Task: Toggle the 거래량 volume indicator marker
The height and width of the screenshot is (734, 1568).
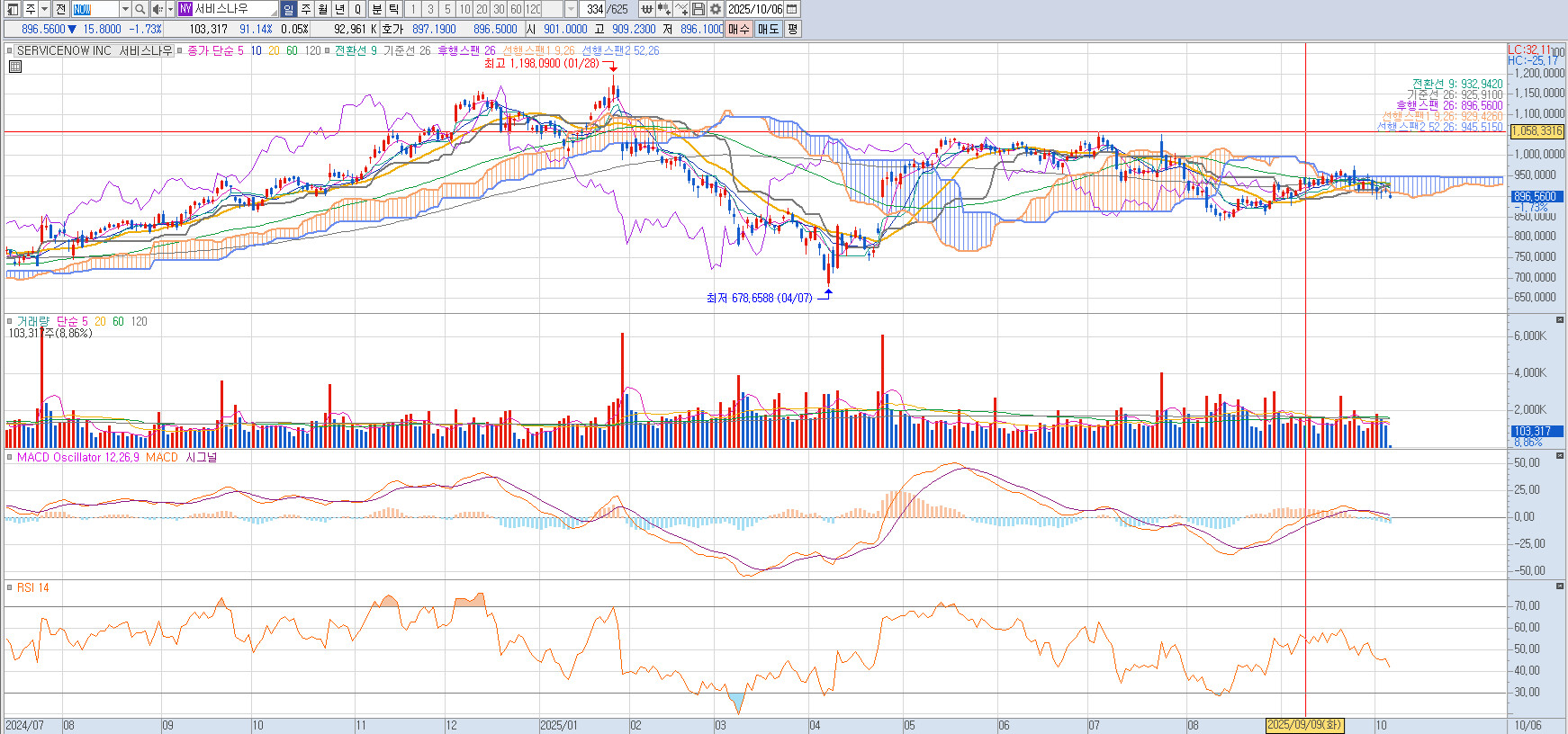Action: pyautogui.click(x=10, y=321)
